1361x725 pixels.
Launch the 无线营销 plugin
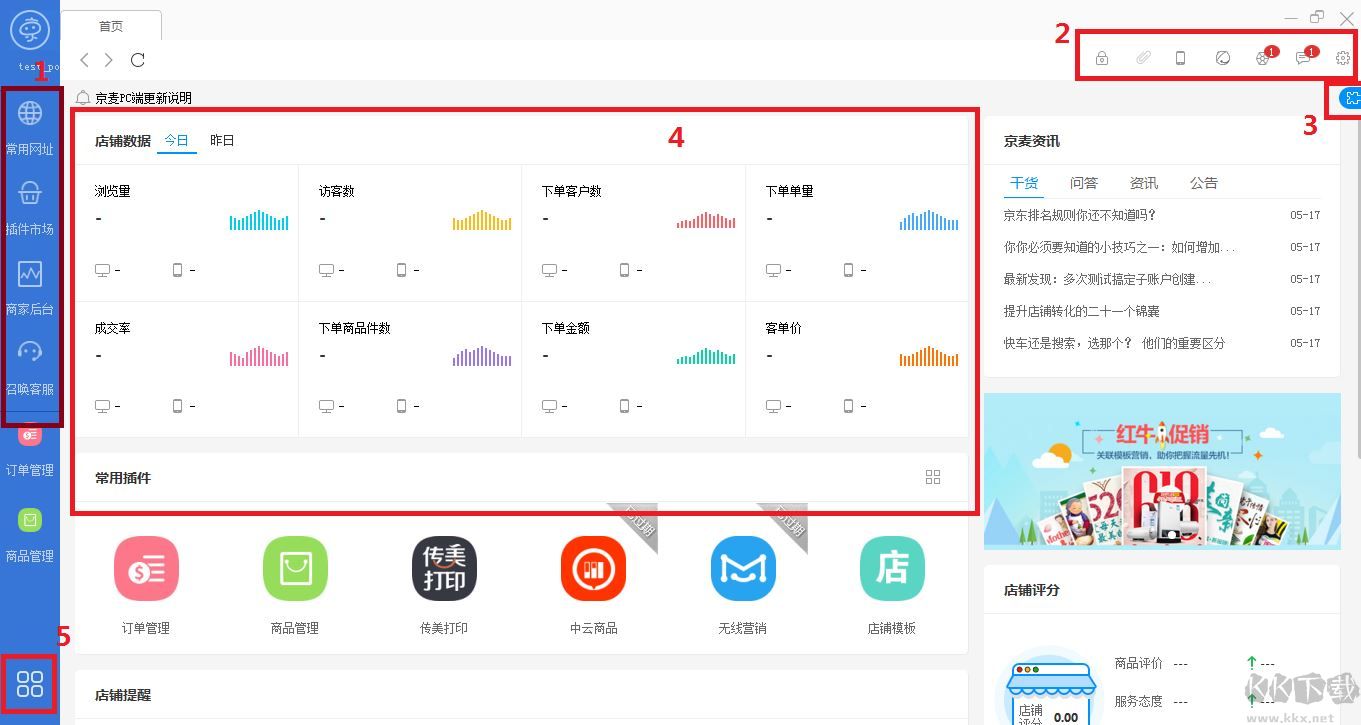743,568
